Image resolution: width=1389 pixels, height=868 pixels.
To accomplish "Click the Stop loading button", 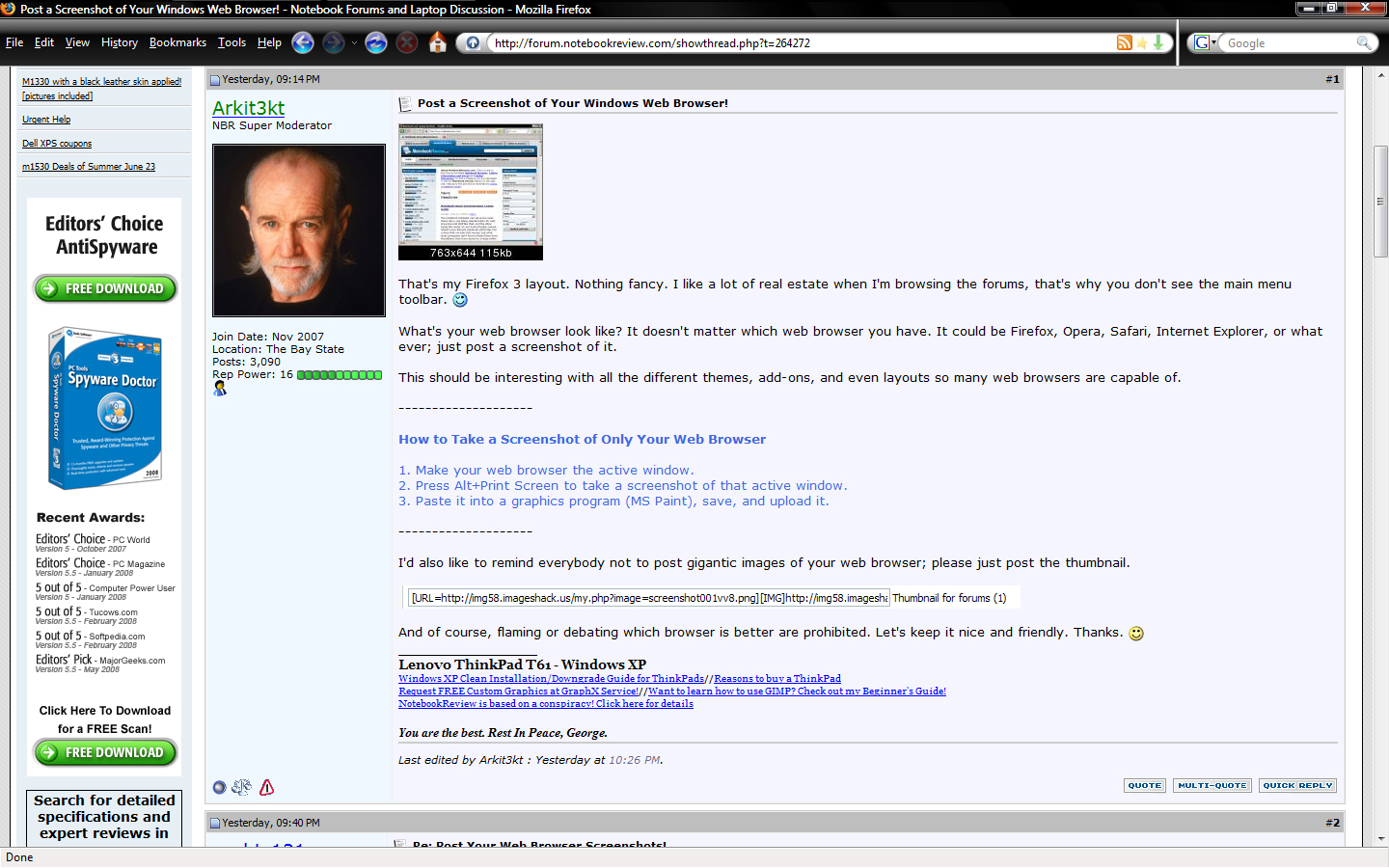I will tap(407, 42).
